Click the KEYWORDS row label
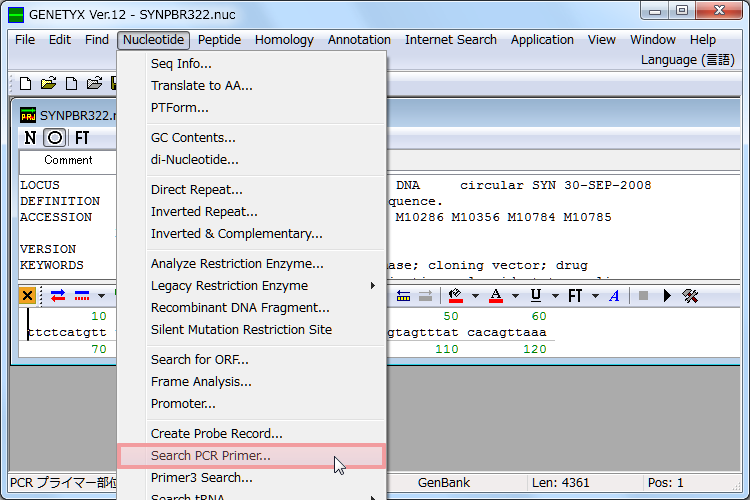 coord(52,265)
